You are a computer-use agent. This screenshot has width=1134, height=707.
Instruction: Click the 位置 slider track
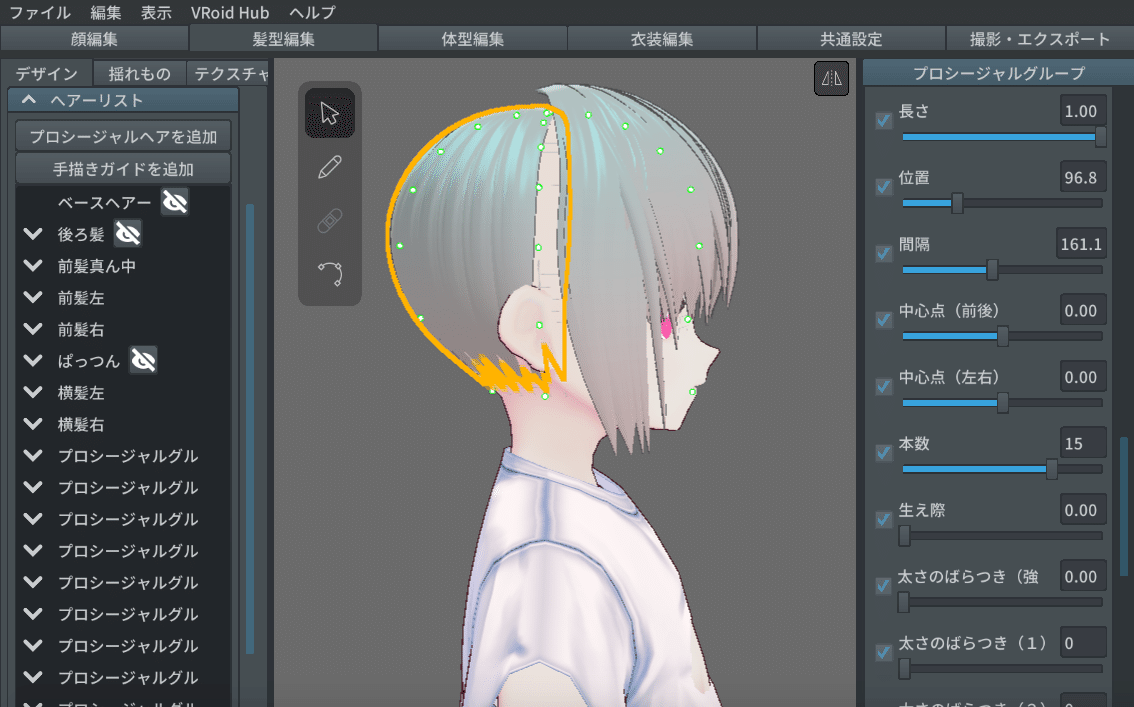coord(1002,203)
